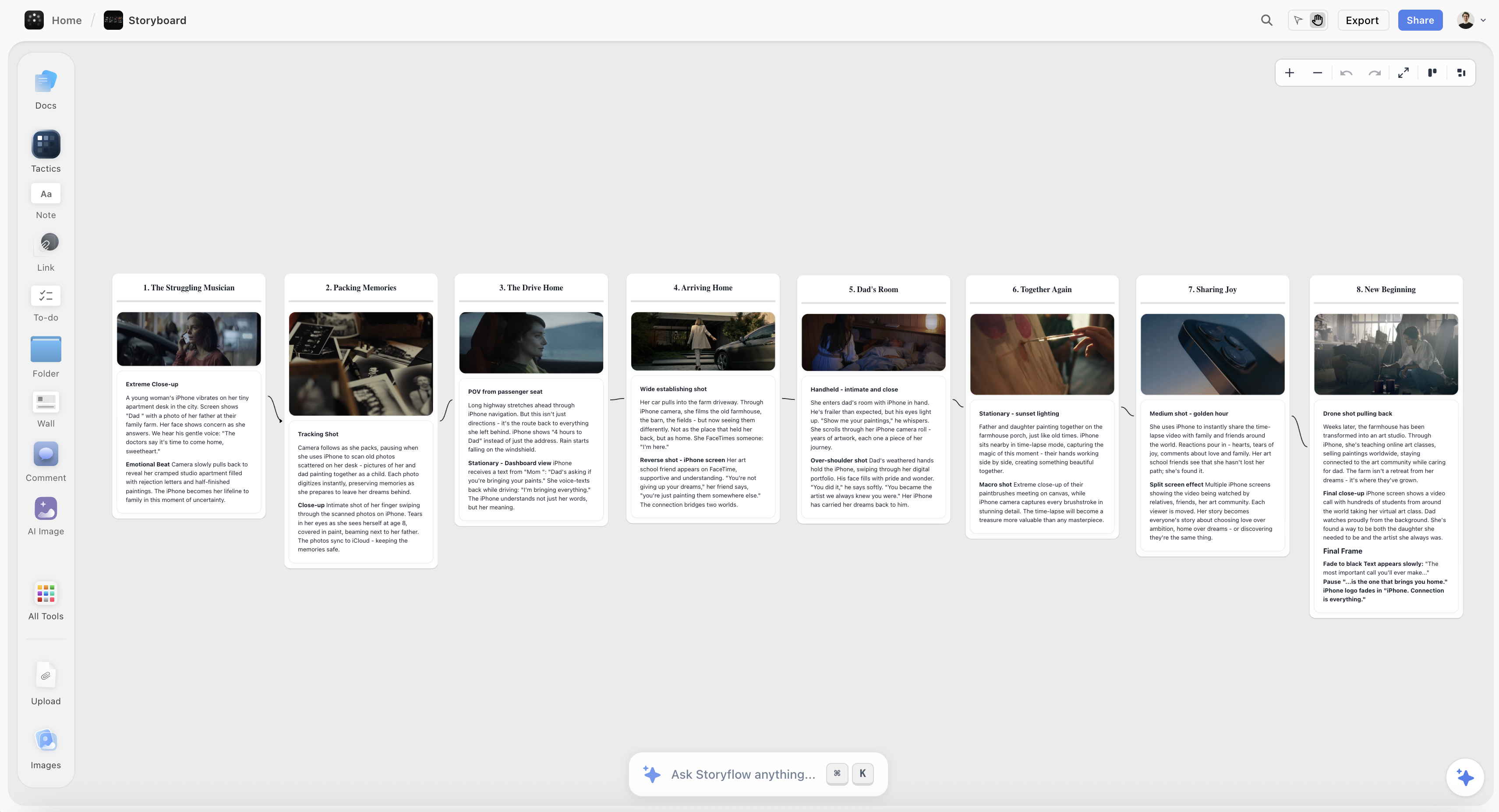Zoom in using the plus control
The image size is (1499, 812).
pyautogui.click(x=1290, y=73)
